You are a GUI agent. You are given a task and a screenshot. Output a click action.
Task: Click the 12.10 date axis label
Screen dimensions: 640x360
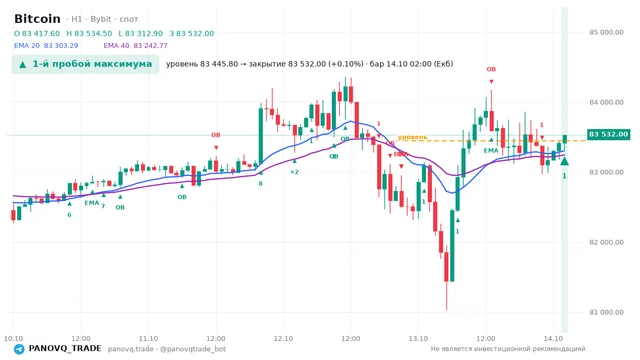pyautogui.click(x=283, y=339)
